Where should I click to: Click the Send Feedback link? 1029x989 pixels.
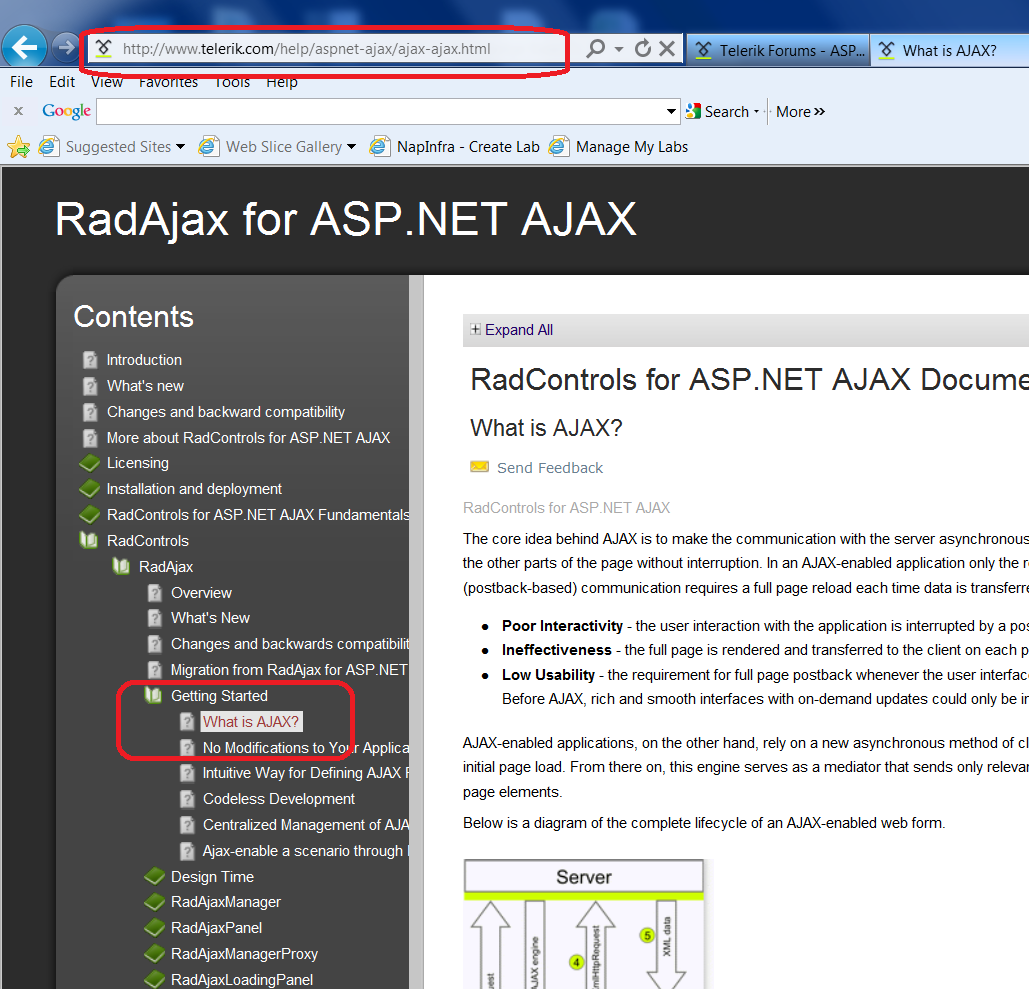coord(549,468)
